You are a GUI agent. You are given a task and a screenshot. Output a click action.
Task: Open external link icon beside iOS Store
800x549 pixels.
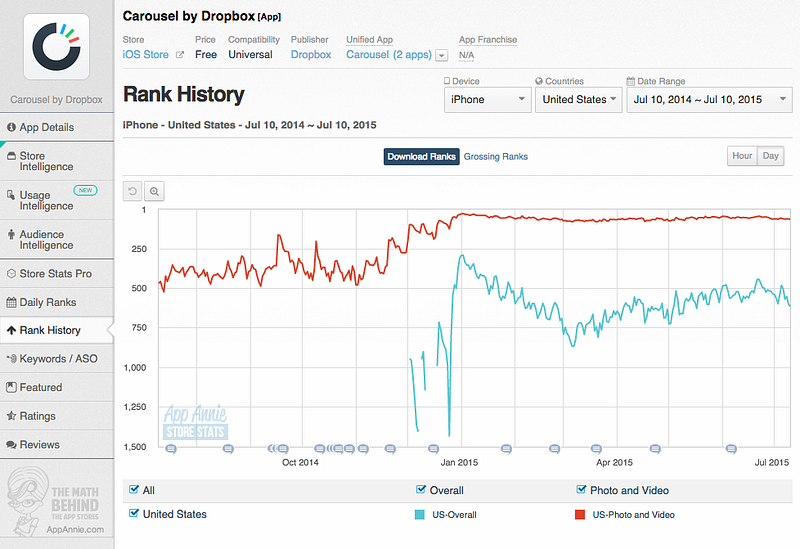coord(180,55)
